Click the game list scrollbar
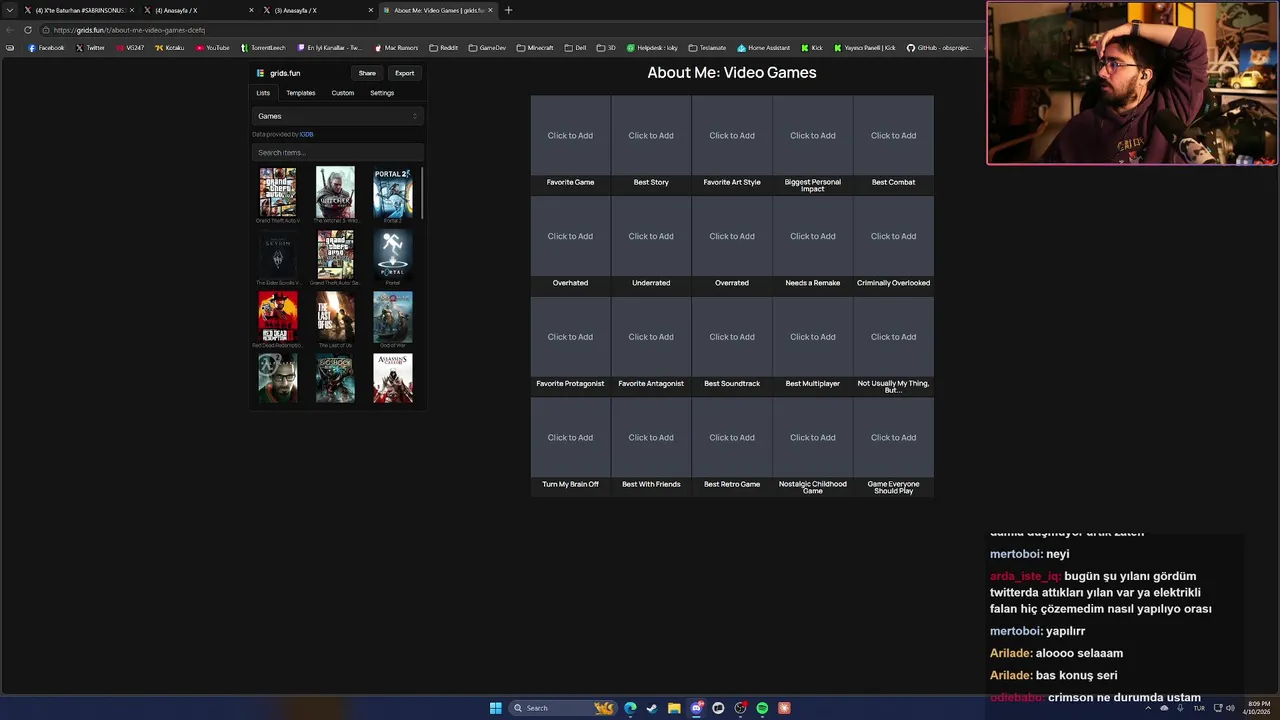The height and width of the screenshot is (720, 1280). click(422, 192)
